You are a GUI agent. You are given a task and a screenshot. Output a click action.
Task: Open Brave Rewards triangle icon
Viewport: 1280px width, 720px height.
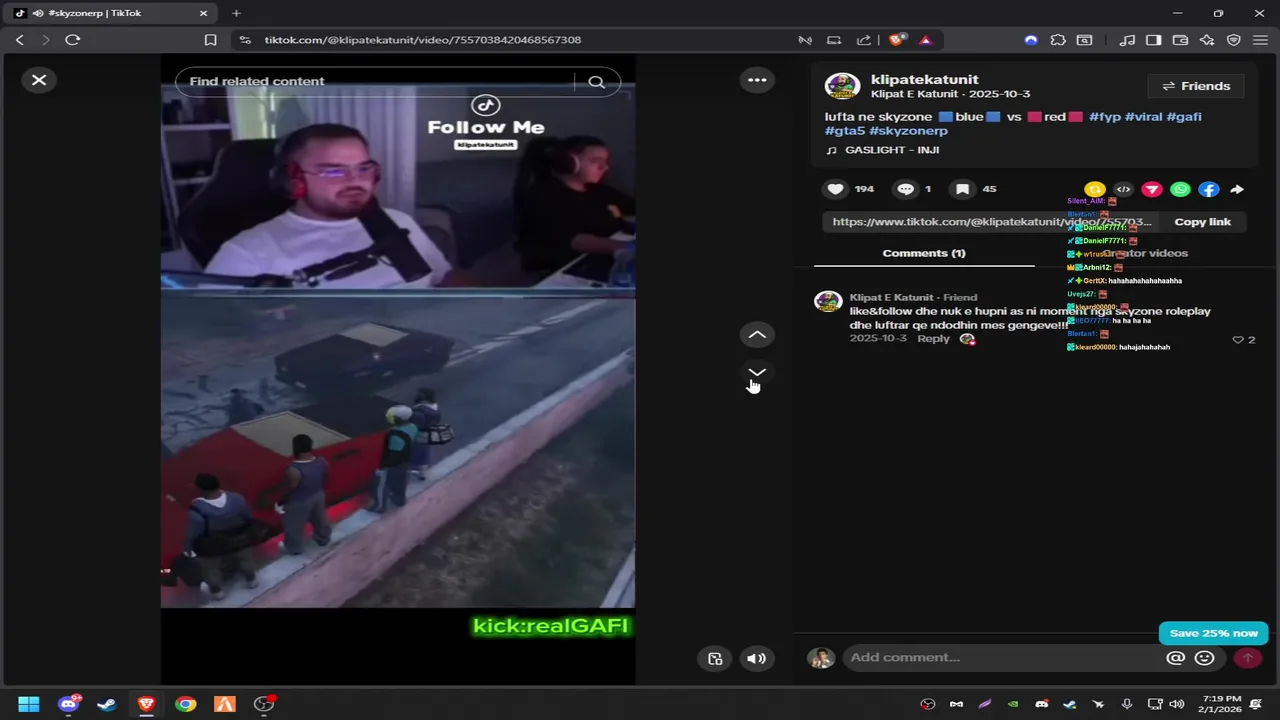(x=925, y=40)
